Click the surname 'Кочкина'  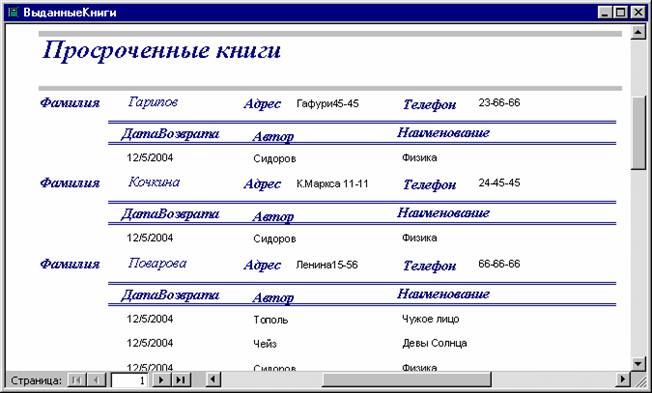[154, 182]
